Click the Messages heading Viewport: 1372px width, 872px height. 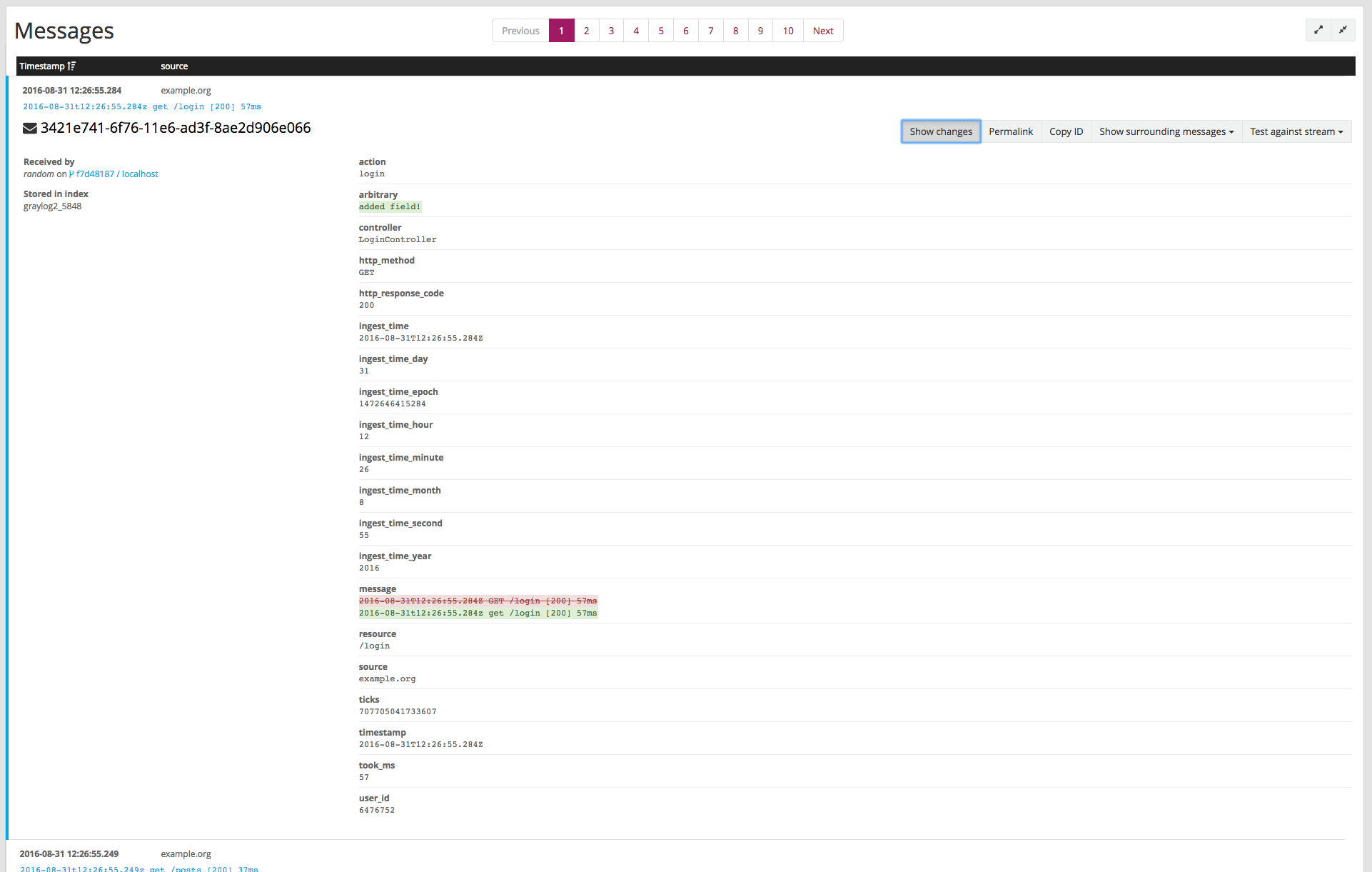pos(64,31)
